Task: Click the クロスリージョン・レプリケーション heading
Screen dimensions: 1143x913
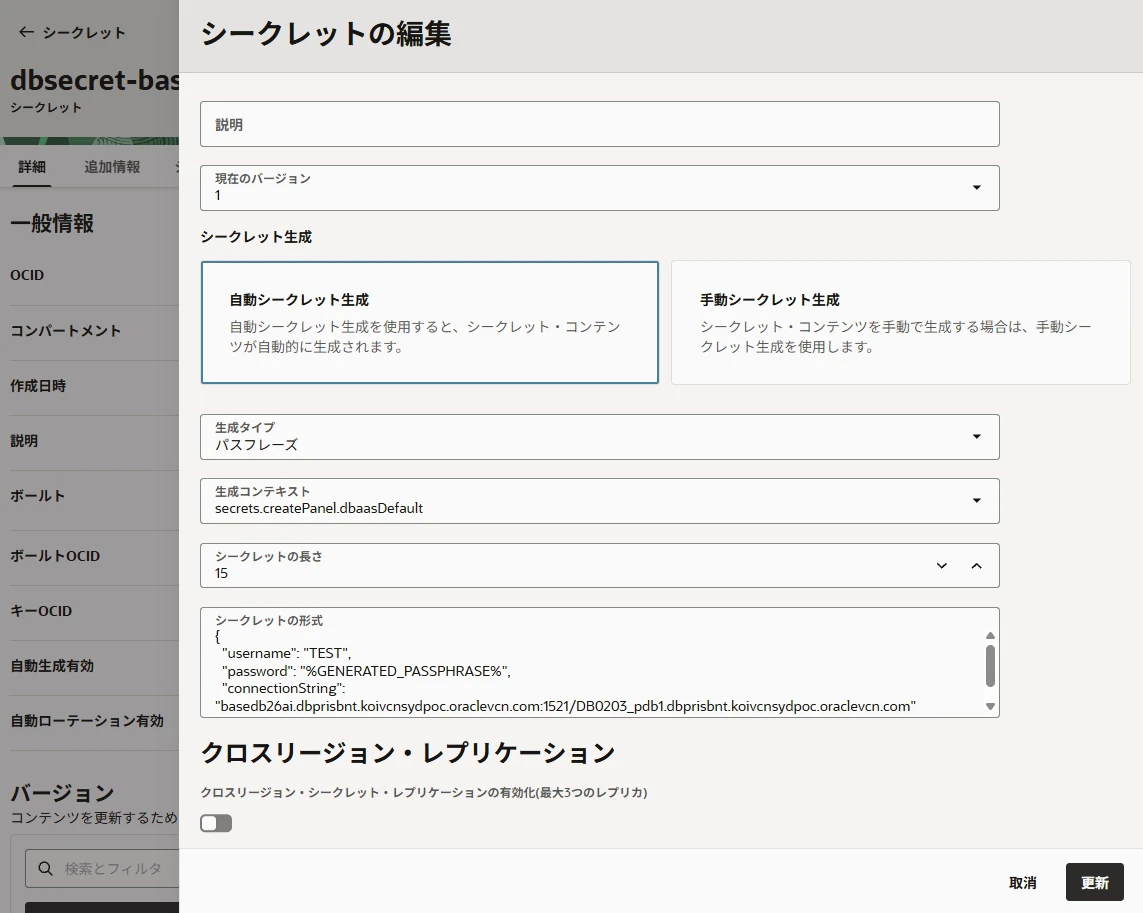Action: [x=407, y=753]
